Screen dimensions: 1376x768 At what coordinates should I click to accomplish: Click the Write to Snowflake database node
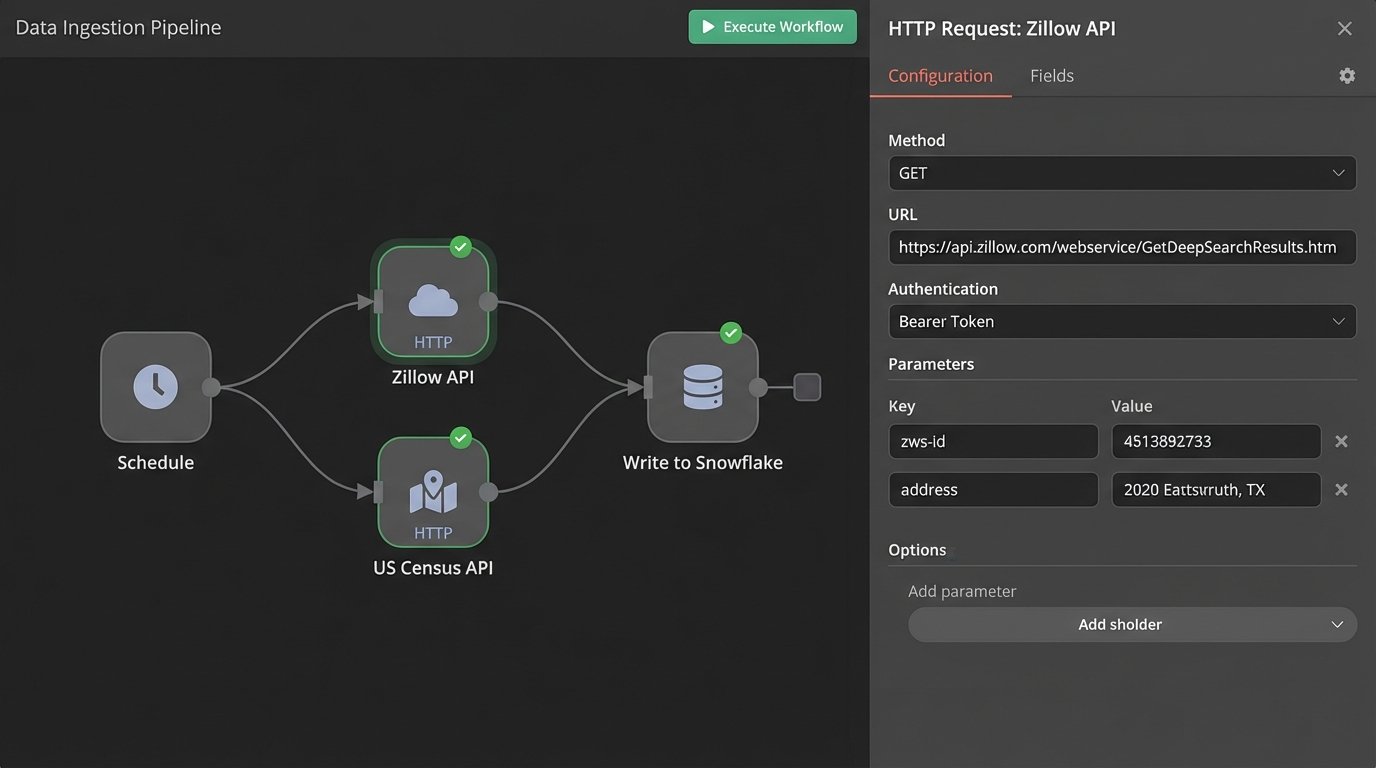(702, 387)
